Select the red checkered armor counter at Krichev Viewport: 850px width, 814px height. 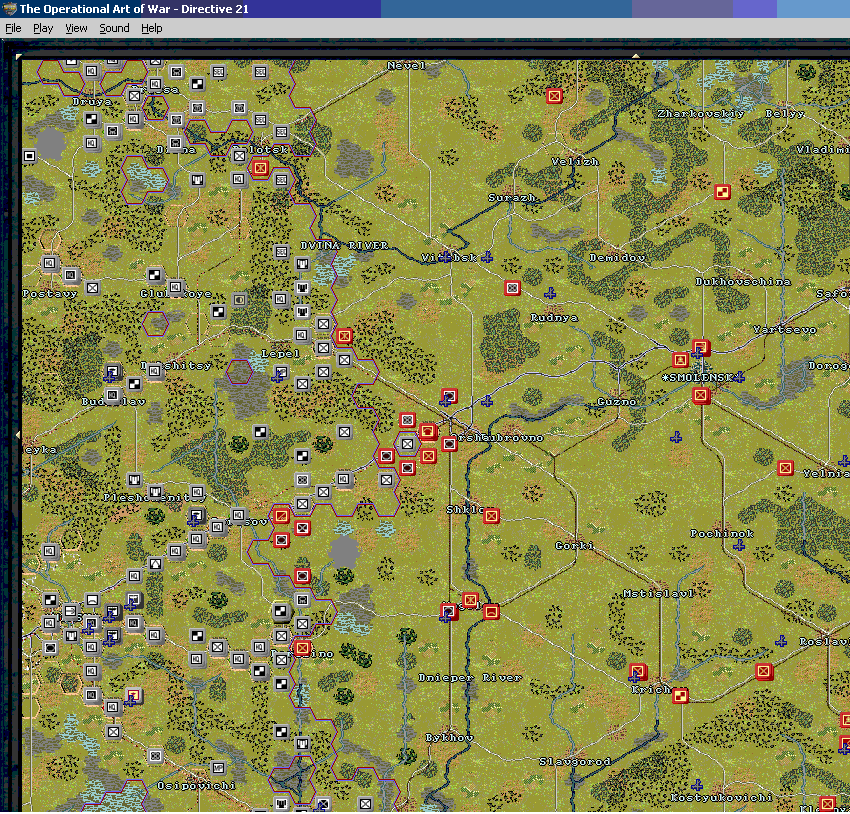(680, 696)
